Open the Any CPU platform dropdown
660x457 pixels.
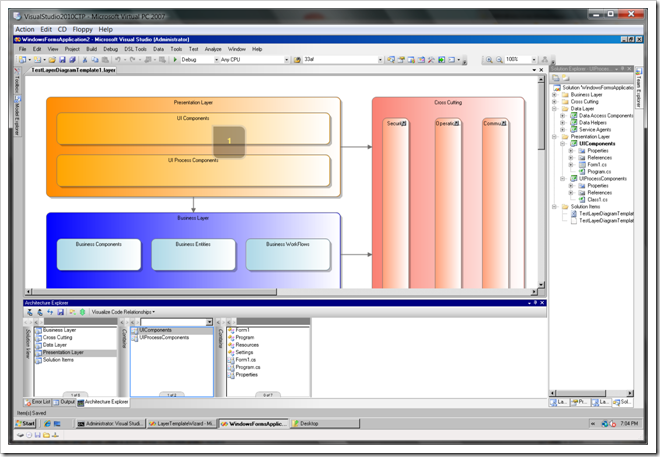click(286, 60)
